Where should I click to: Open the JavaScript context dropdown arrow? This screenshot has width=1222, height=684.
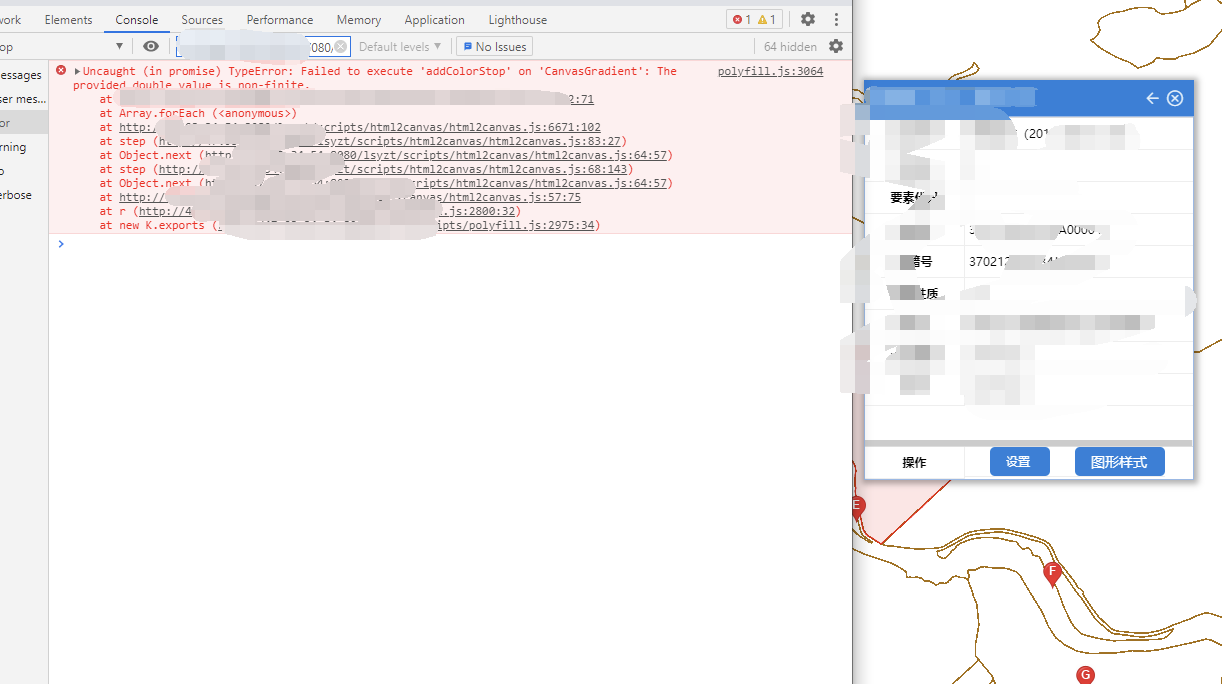click(119, 46)
